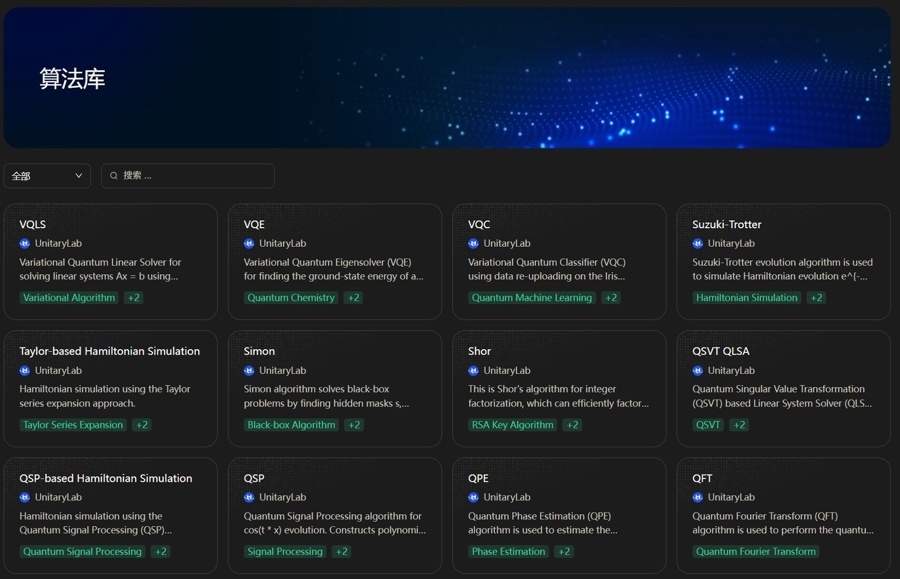Screen dimensions: 900x579
Task: Click UnitaryLab logo icon on QSVT QLSA card
Action: (697, 371)
